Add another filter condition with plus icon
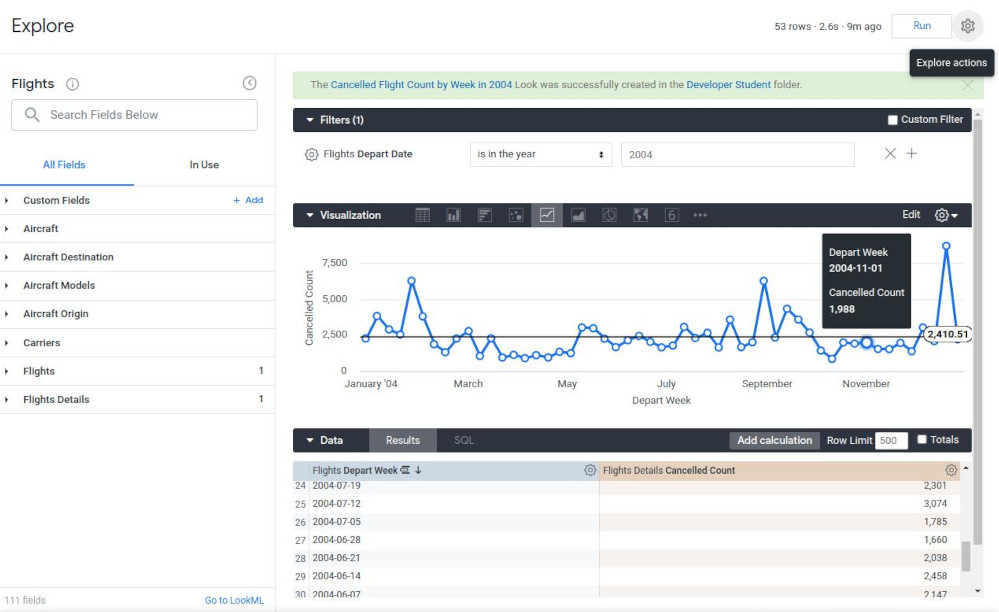 (x=912, y=153)
